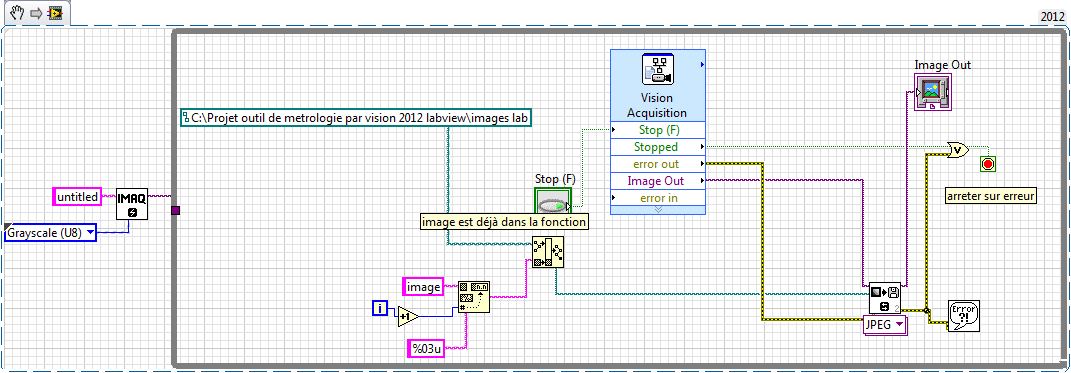The image size is (1071, 373).
Task: Click the 'untitled' string constant
Action: (77, 197)
